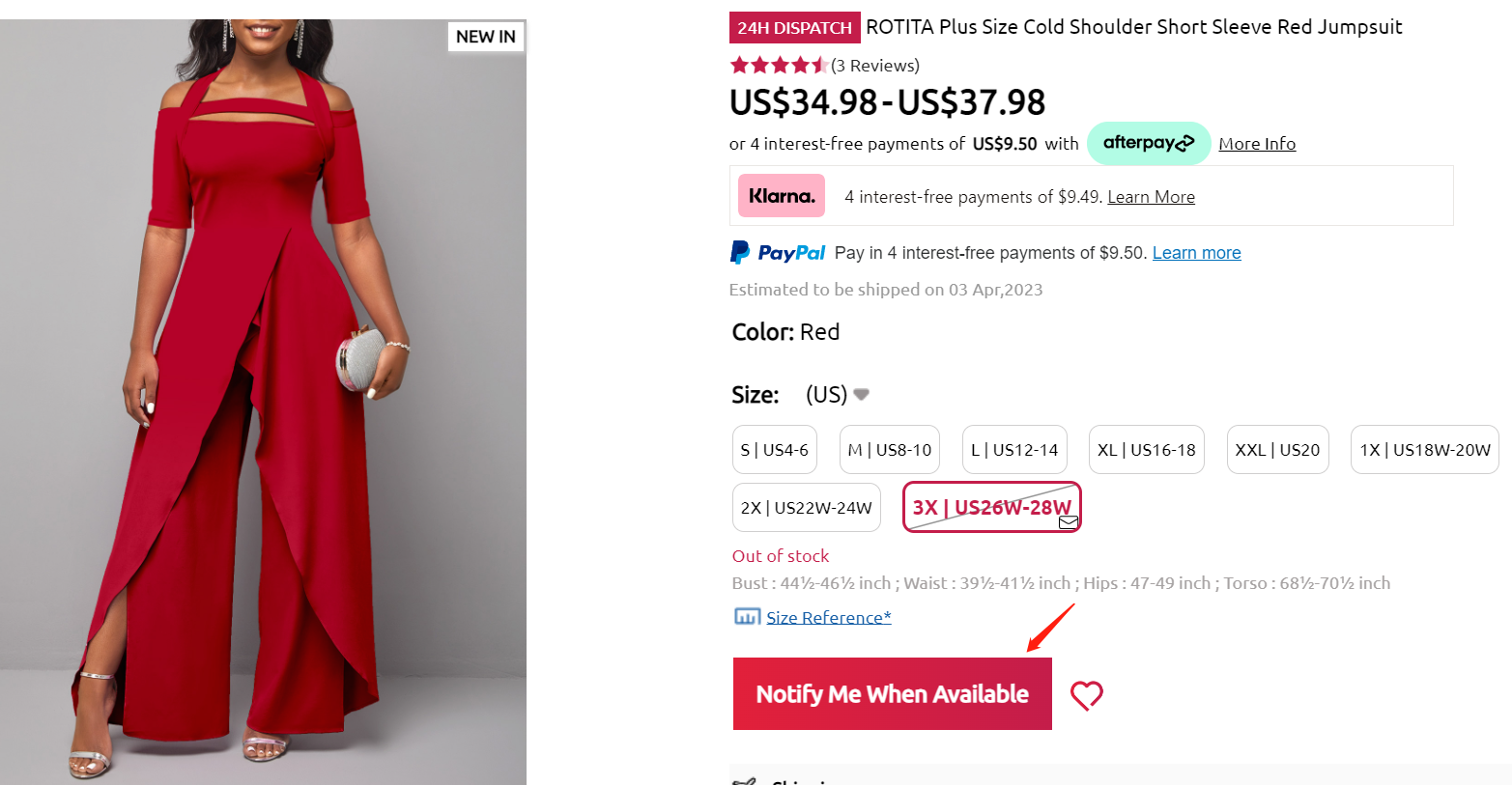Click the 24H DISPATCH badge
1512x785 pixels.
click(794, 28)
